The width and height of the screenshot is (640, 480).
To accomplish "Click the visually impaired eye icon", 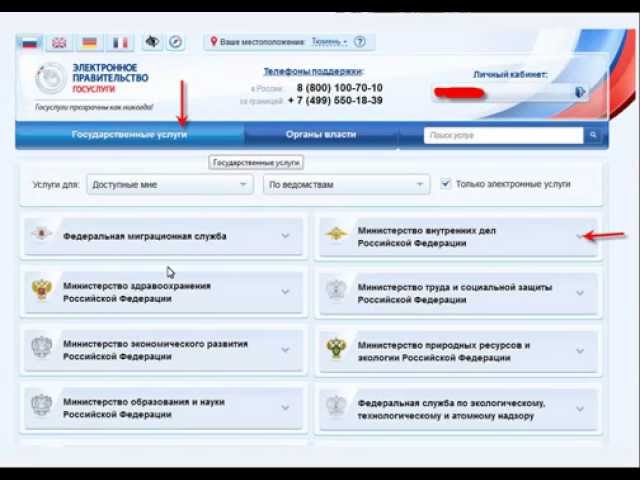I will tap(152, 42).
